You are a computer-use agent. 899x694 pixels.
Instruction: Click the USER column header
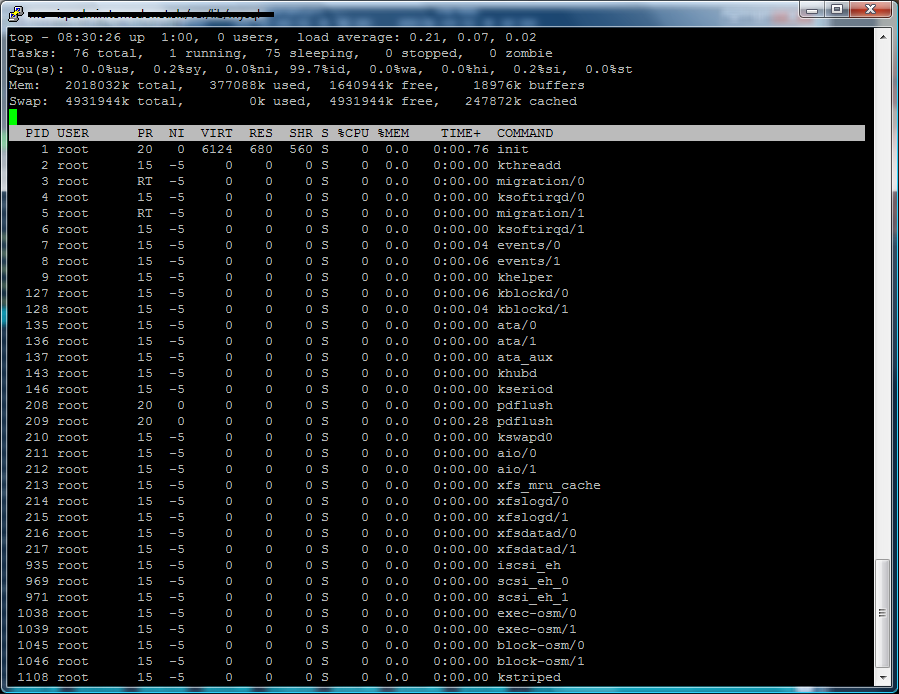pyautogui.click(x=73, y=133)
